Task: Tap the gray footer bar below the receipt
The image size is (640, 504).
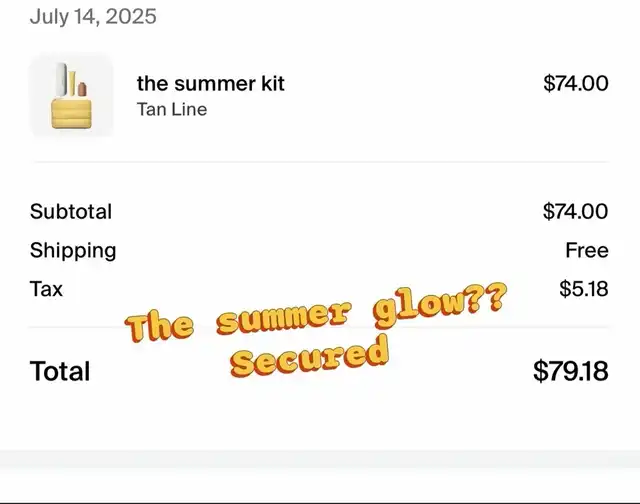Action: click(320, 459)
